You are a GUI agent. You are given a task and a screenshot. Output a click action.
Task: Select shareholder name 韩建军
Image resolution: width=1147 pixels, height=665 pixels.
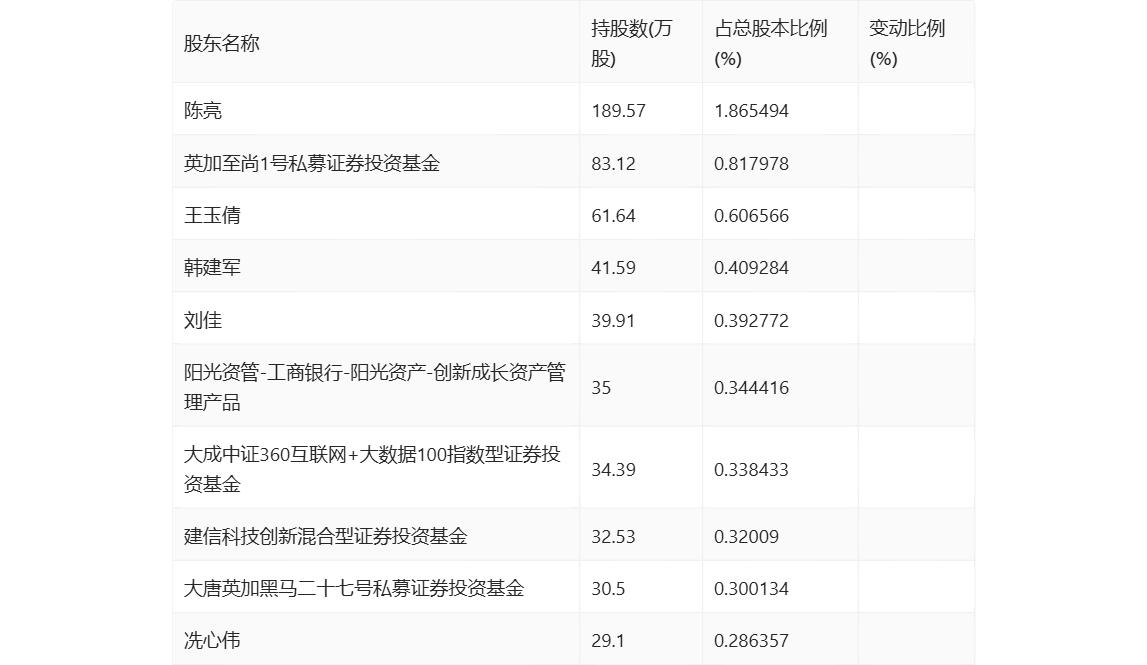click(x=212, y=267)
